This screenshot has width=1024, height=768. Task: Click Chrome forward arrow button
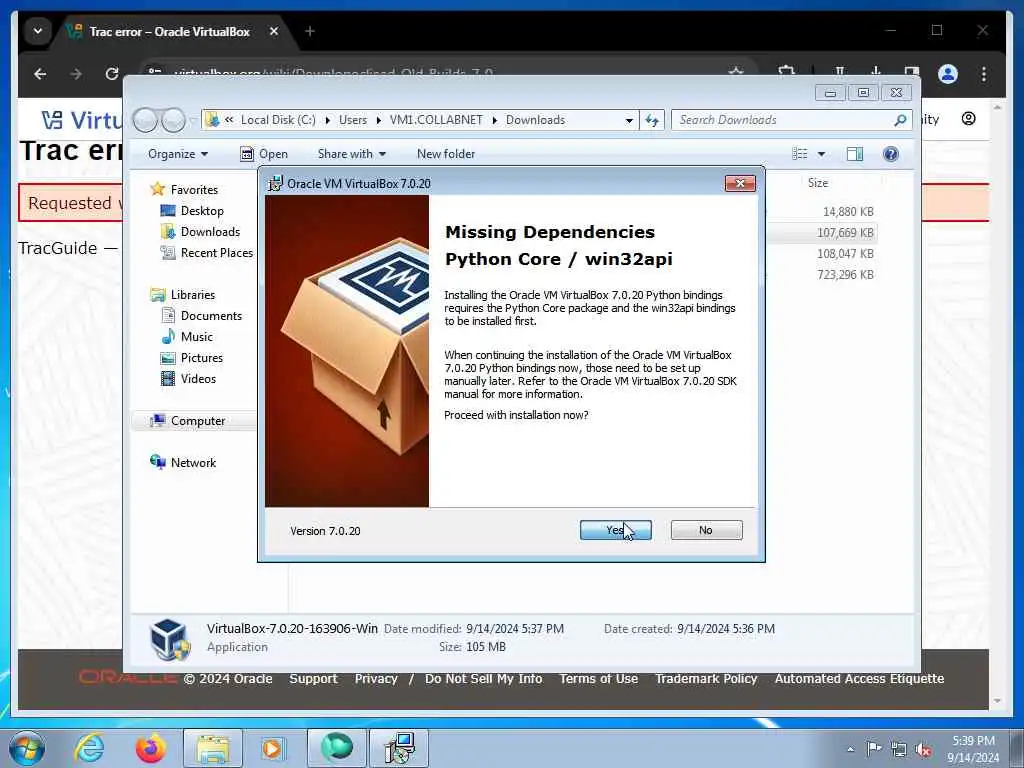(x=76, y=74)
